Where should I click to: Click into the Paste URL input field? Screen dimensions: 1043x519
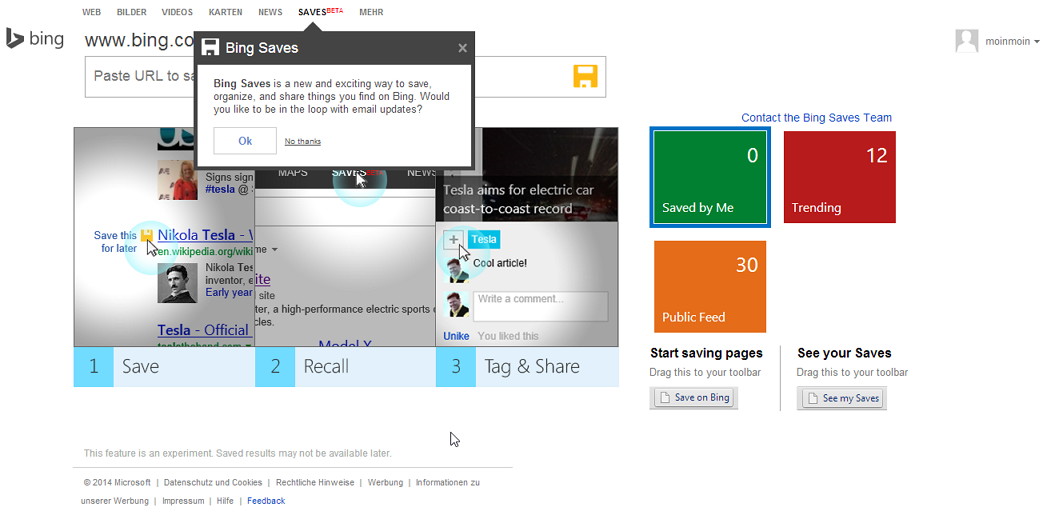[x=345, y=77]
